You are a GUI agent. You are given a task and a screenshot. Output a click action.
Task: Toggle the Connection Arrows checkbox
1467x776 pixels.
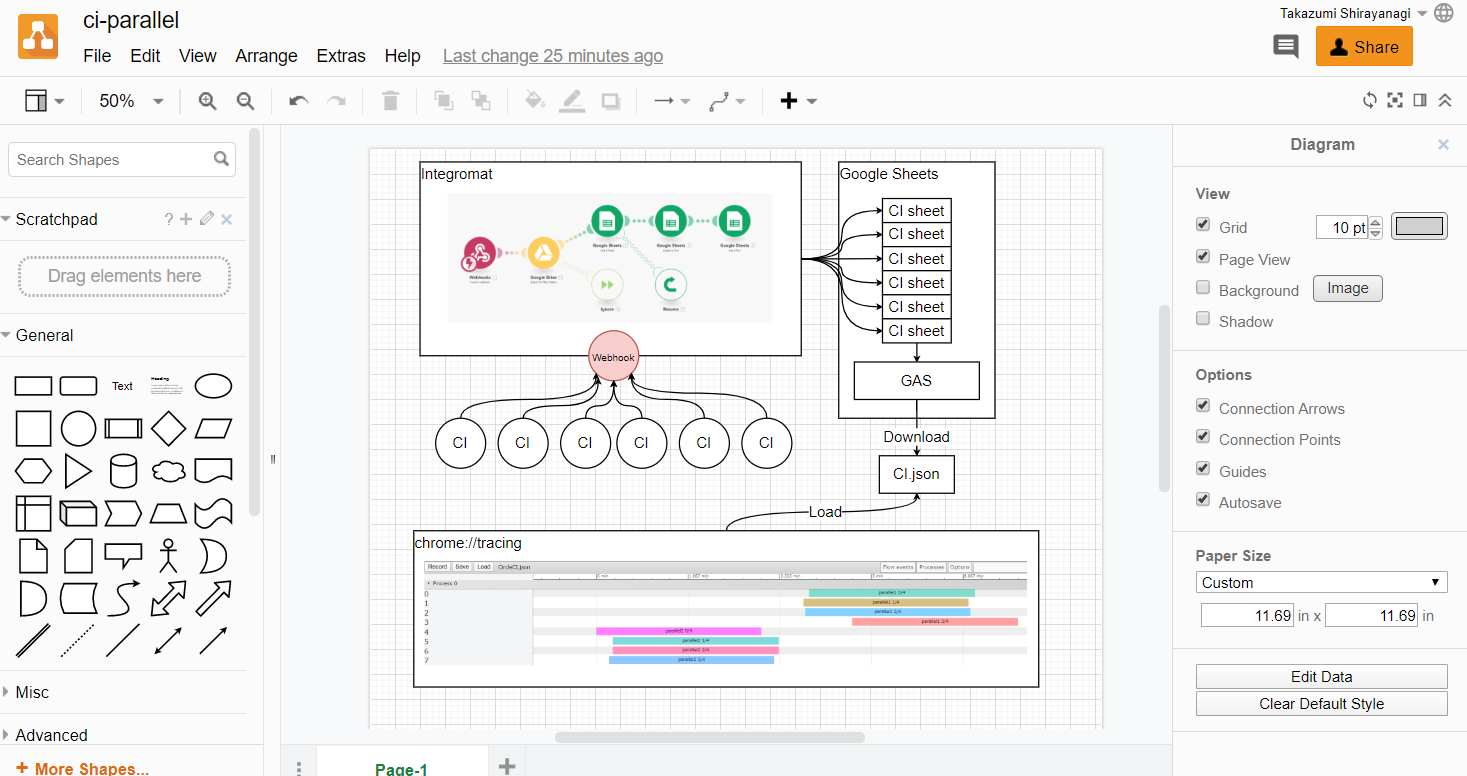point(1203,406)
